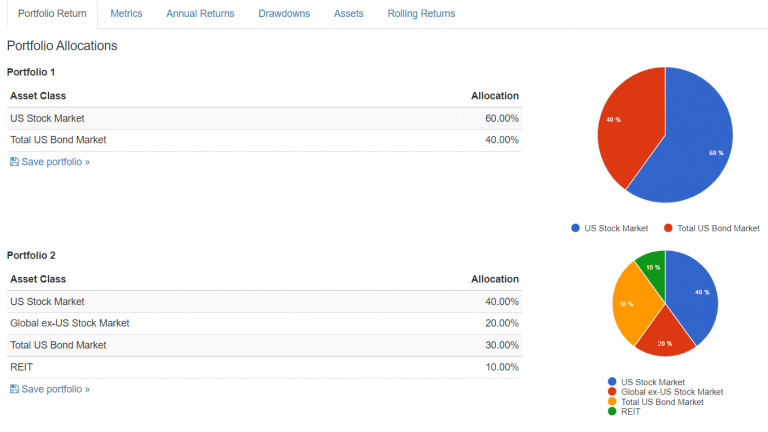The width and height of the screenshot is (768, 432).
Task: Click blue US Stock Market legend dot, Portfolio 2
Action: click(x=612, y=382)
